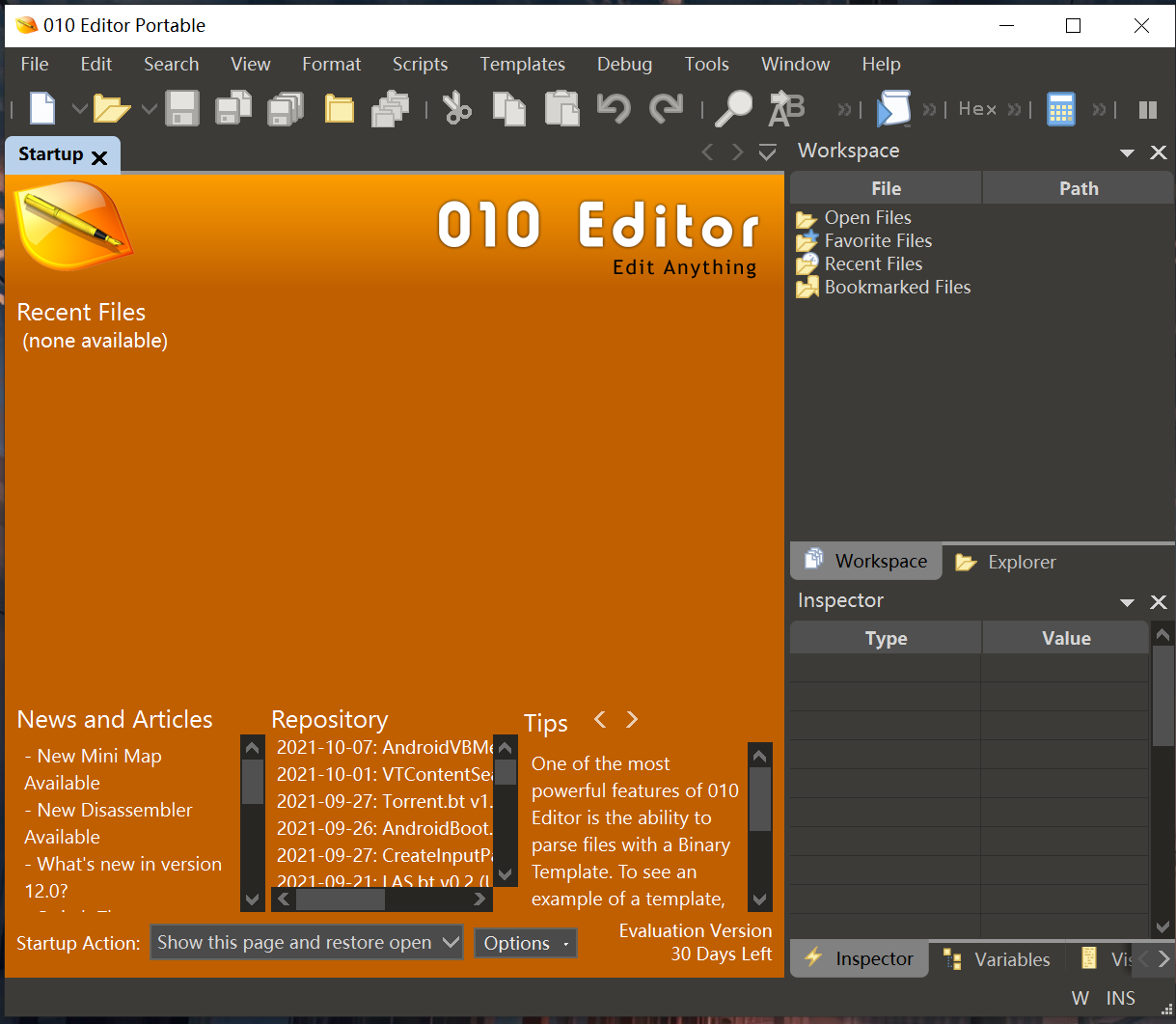Open the New Mini Map Available article
This screenshot has height=1024, width=1176.
pos(93,769)
